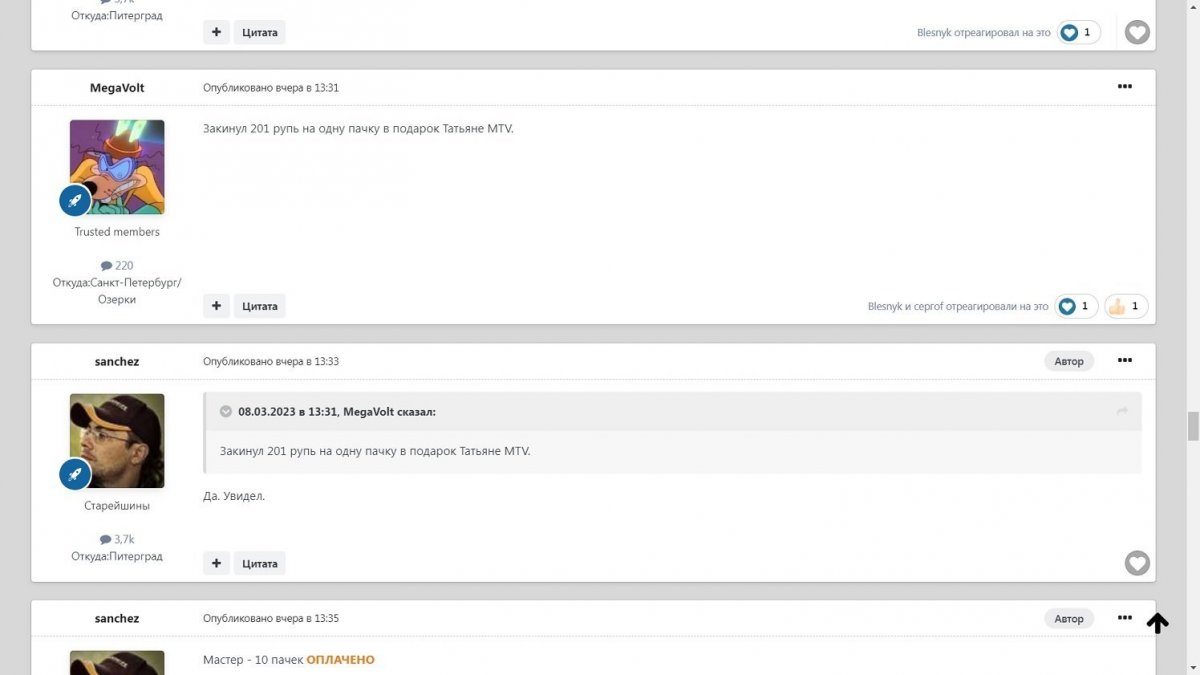The height and width of the screenshot is (675, 1200).
Task: Go to quoted post via share arrow
Action: point(1122,411)
